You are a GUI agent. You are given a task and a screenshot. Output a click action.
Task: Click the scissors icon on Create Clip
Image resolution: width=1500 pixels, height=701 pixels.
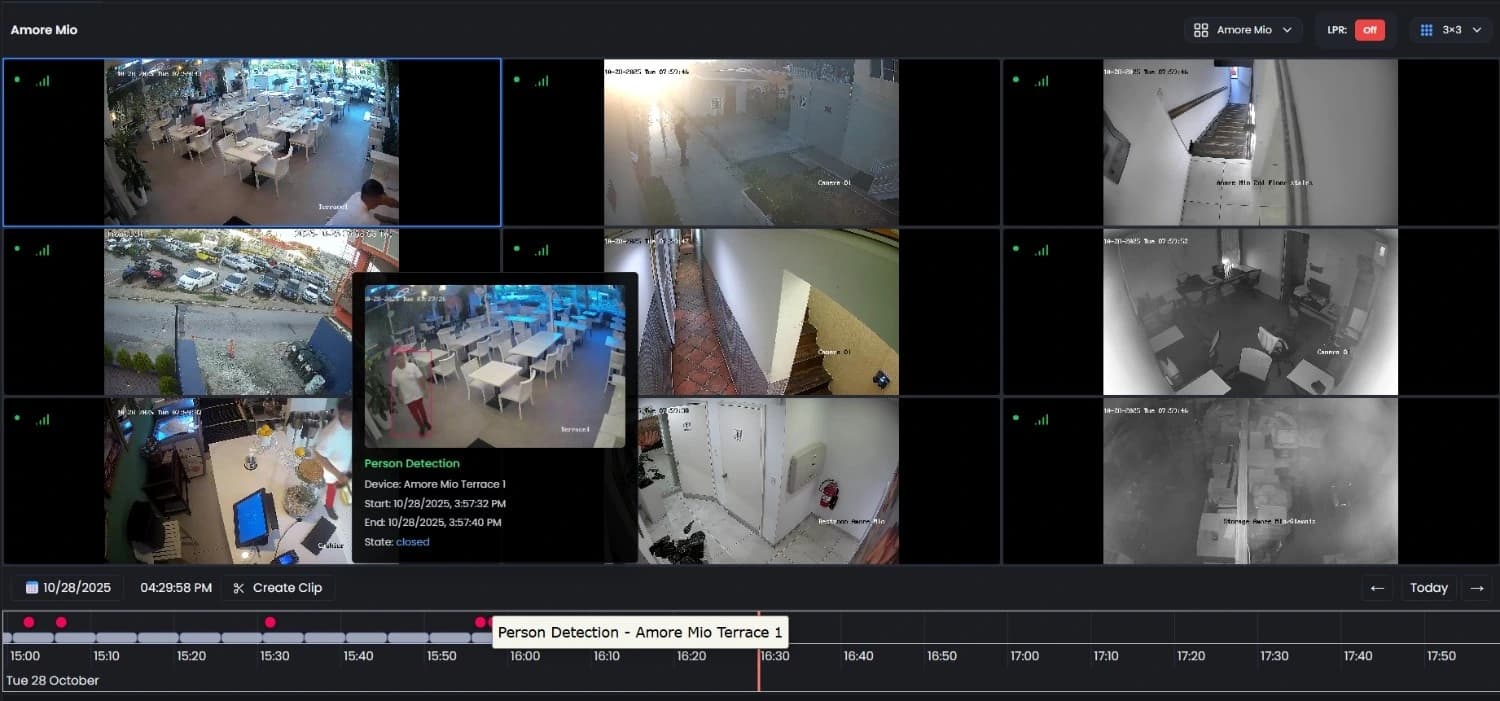[x=238, y=588]
